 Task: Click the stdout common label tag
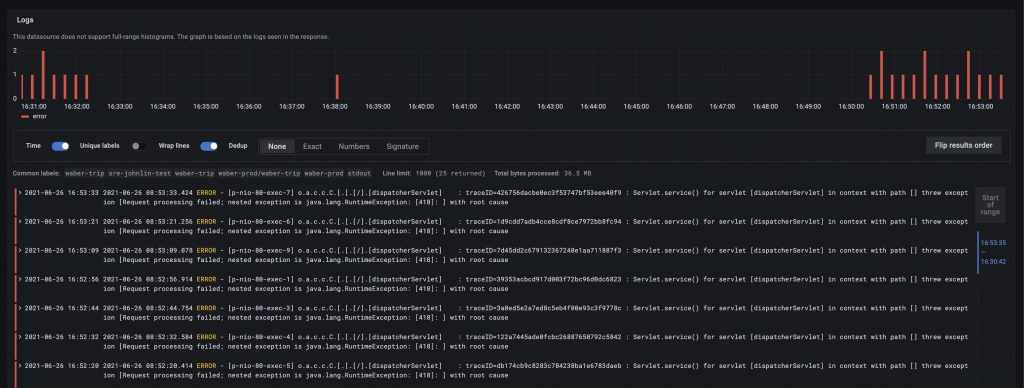[359, 174]
